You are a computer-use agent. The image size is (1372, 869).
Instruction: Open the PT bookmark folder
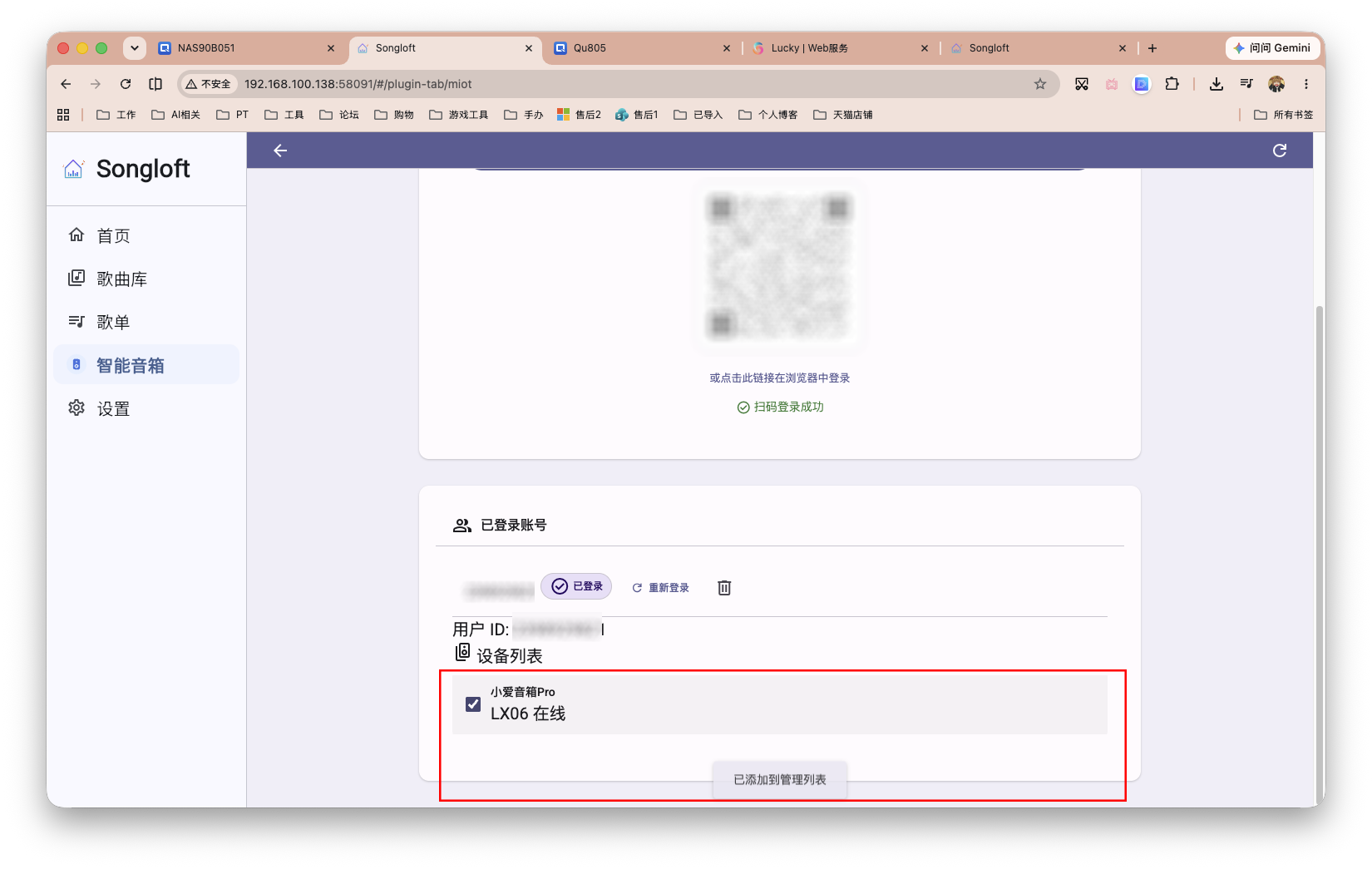coord(233,115)
